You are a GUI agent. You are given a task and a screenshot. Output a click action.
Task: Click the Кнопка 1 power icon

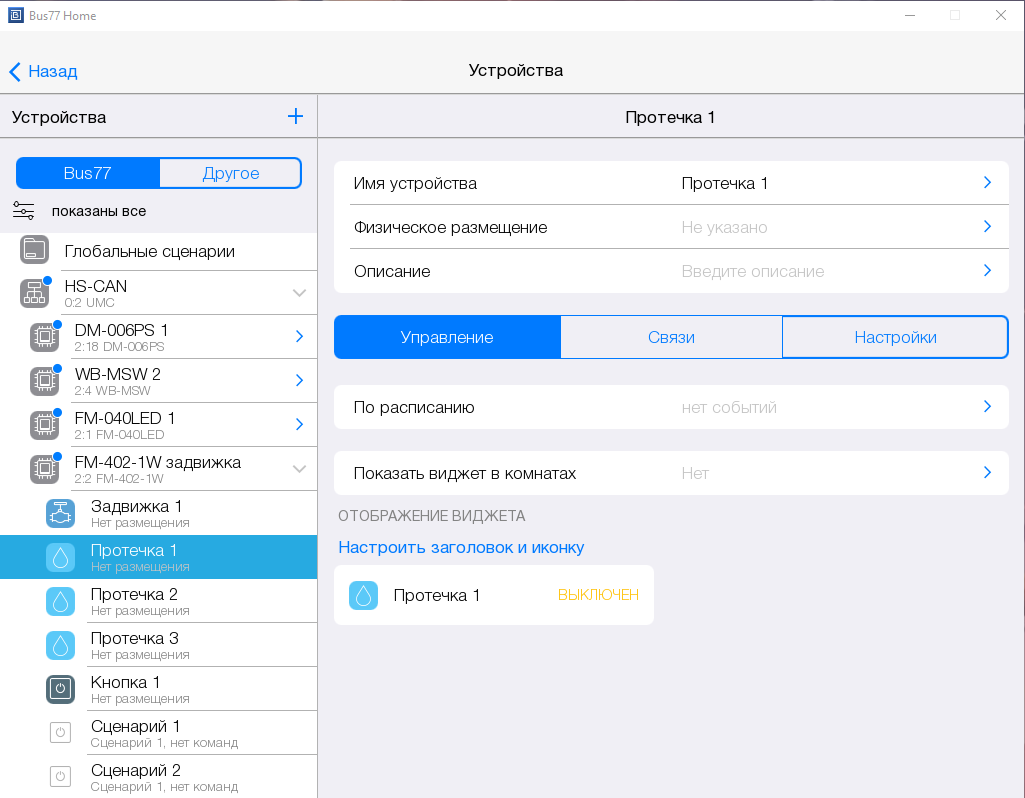coord(60,689)
